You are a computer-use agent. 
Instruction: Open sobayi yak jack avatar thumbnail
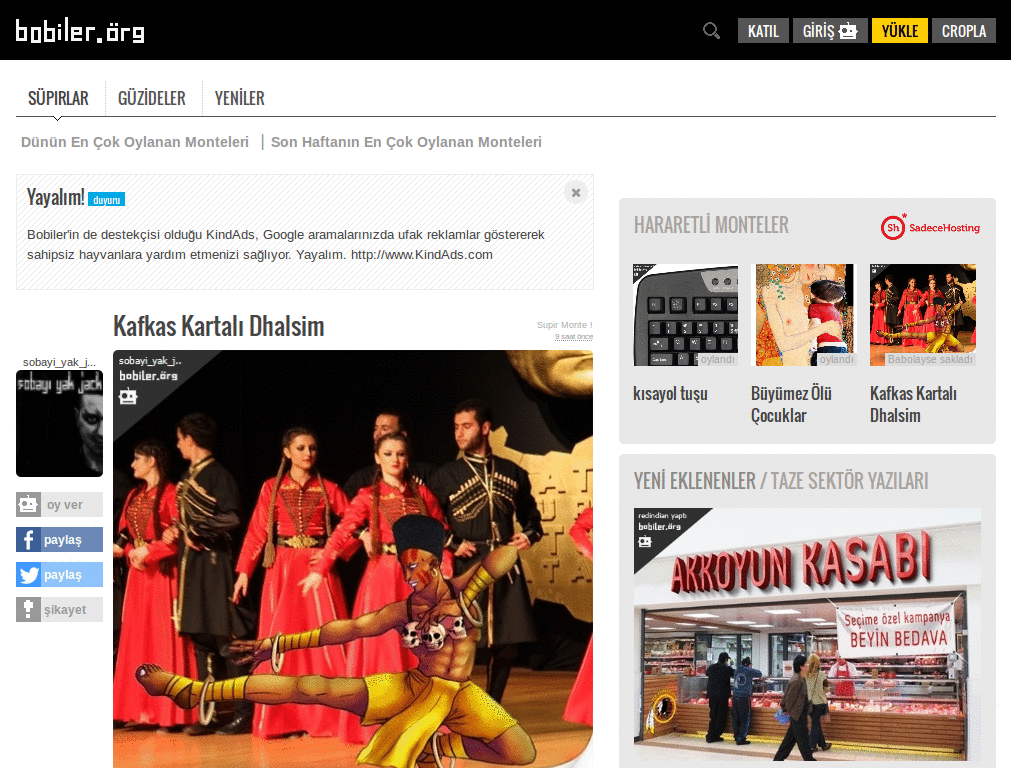click(59, 423)
